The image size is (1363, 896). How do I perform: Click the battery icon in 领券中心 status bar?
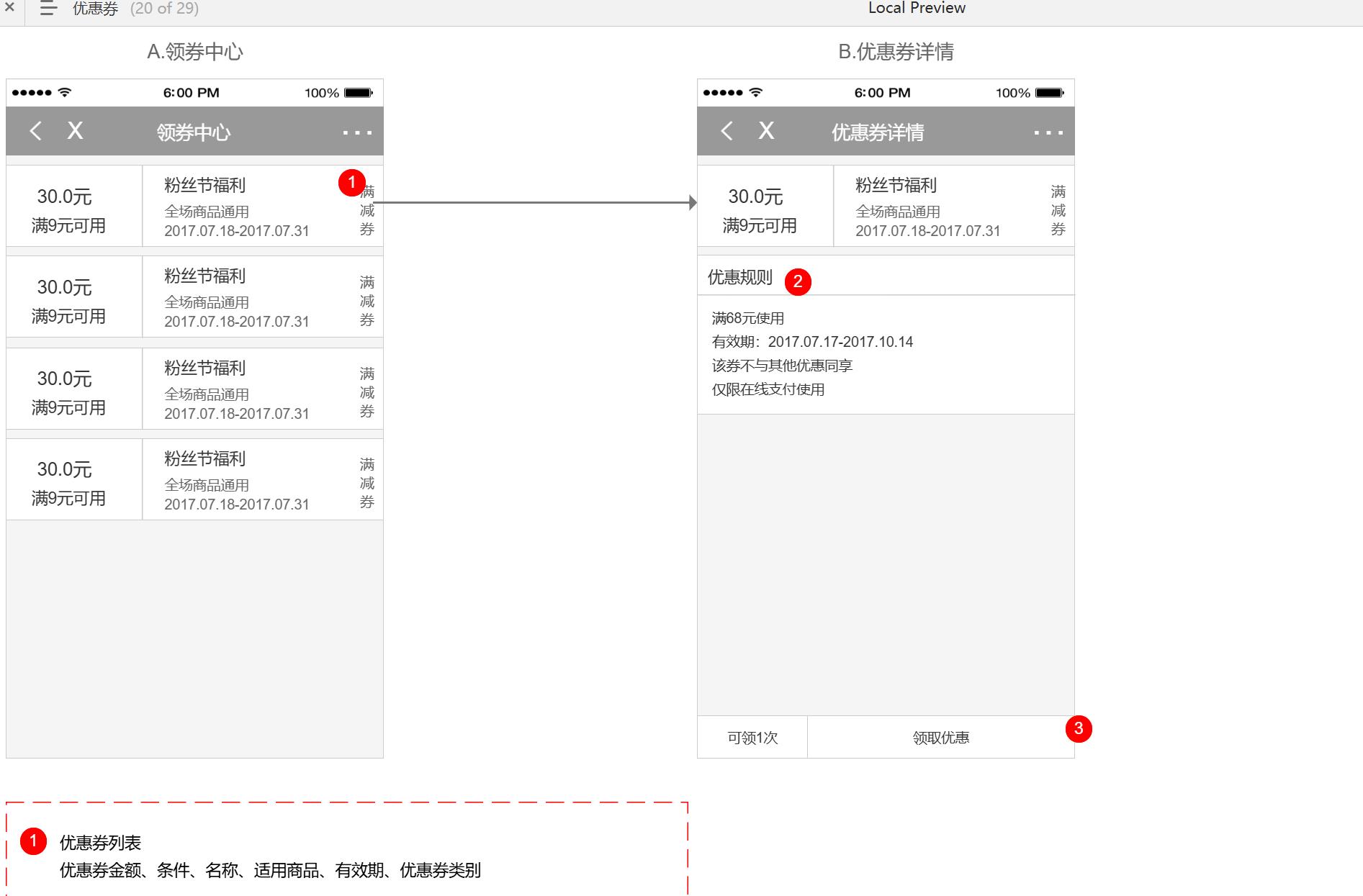pos(359,93)
